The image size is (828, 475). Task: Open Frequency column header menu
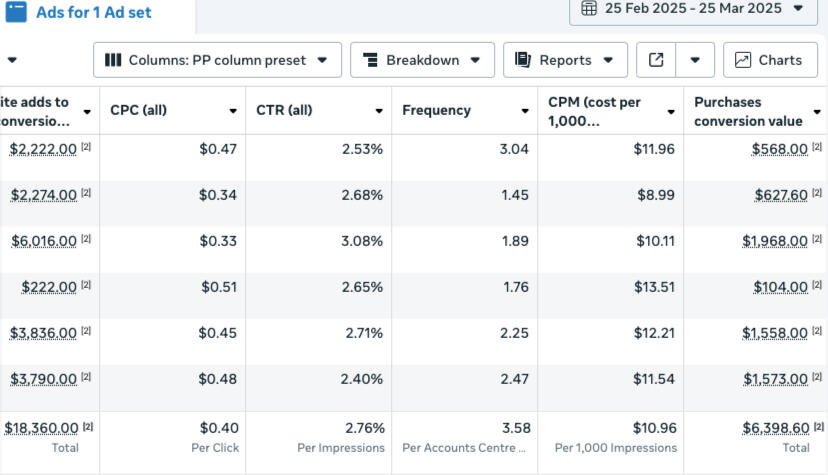click(525, 111)
